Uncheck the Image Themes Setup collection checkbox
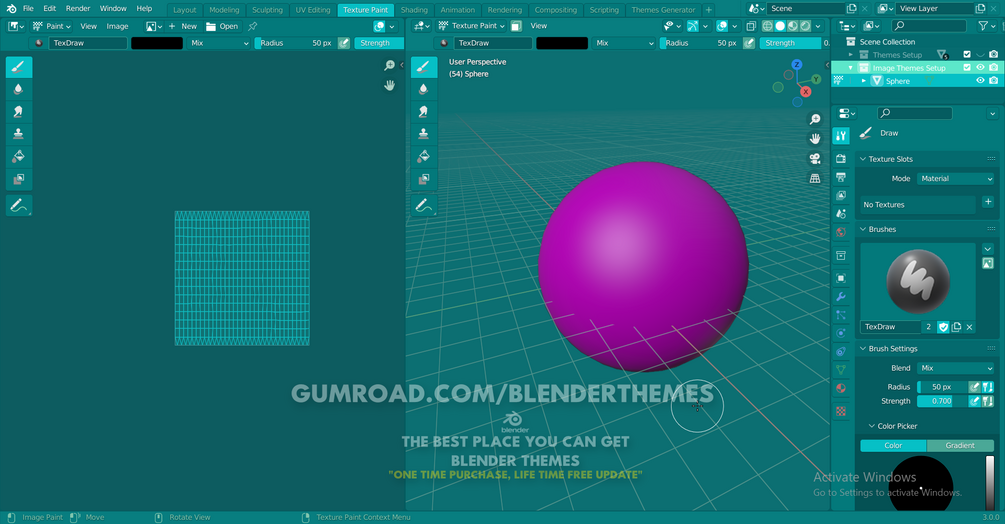The height and width of the screenshot is (524, 1005). coord(967,67)
